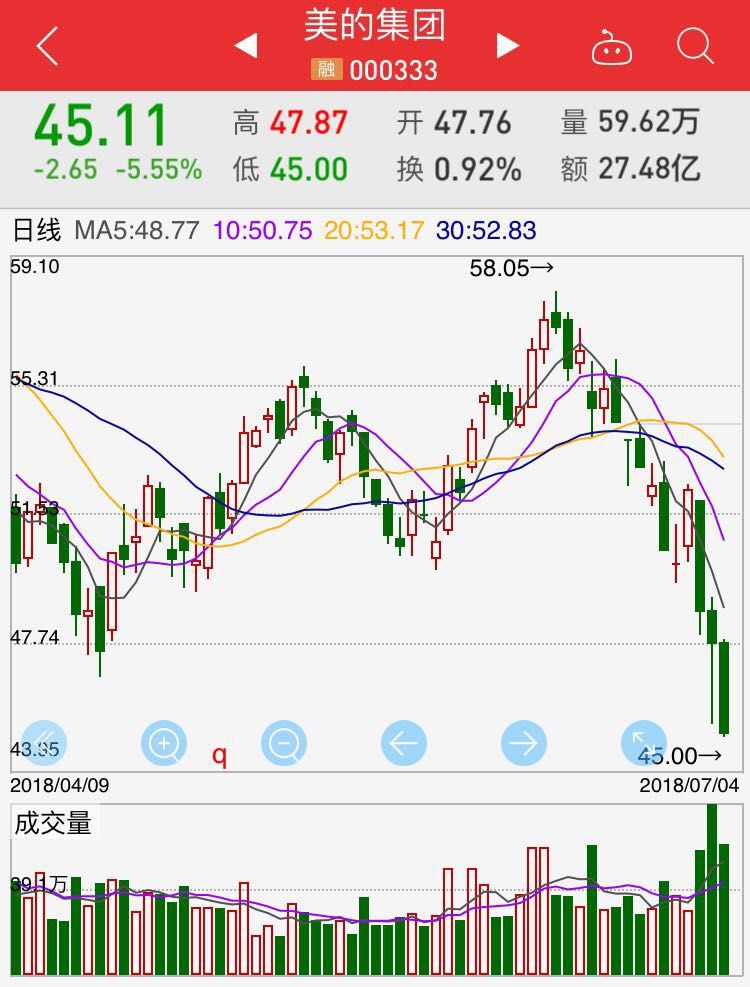Tap the orange 20:53.17 MA label
This screenshot has width=750, height=987.
pos(374,230)
